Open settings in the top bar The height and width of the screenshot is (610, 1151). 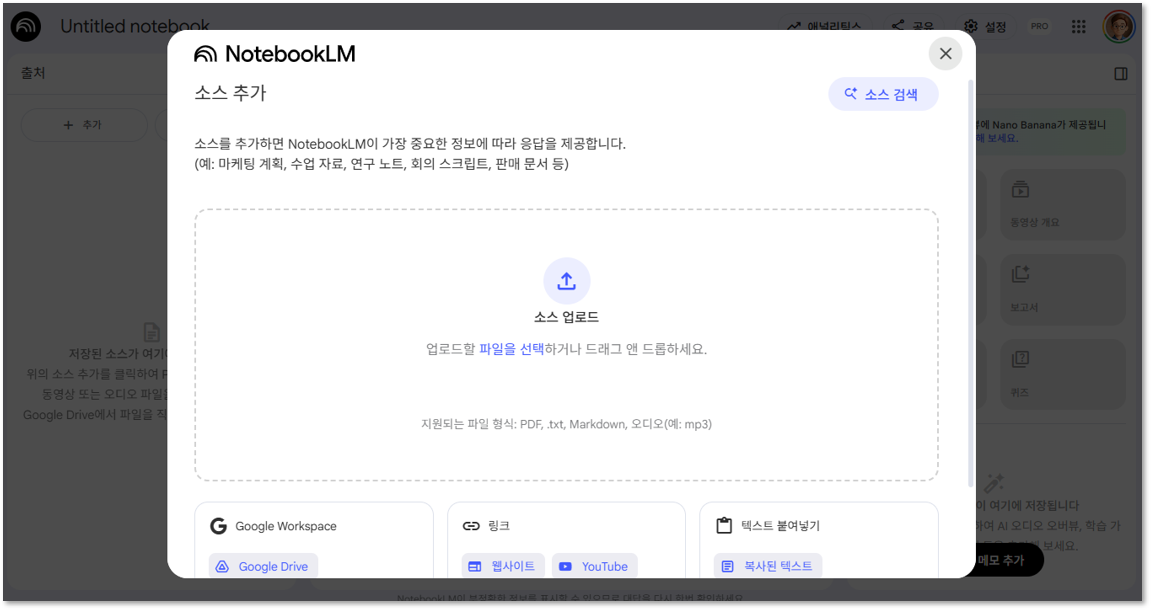(x=985, y=26)
